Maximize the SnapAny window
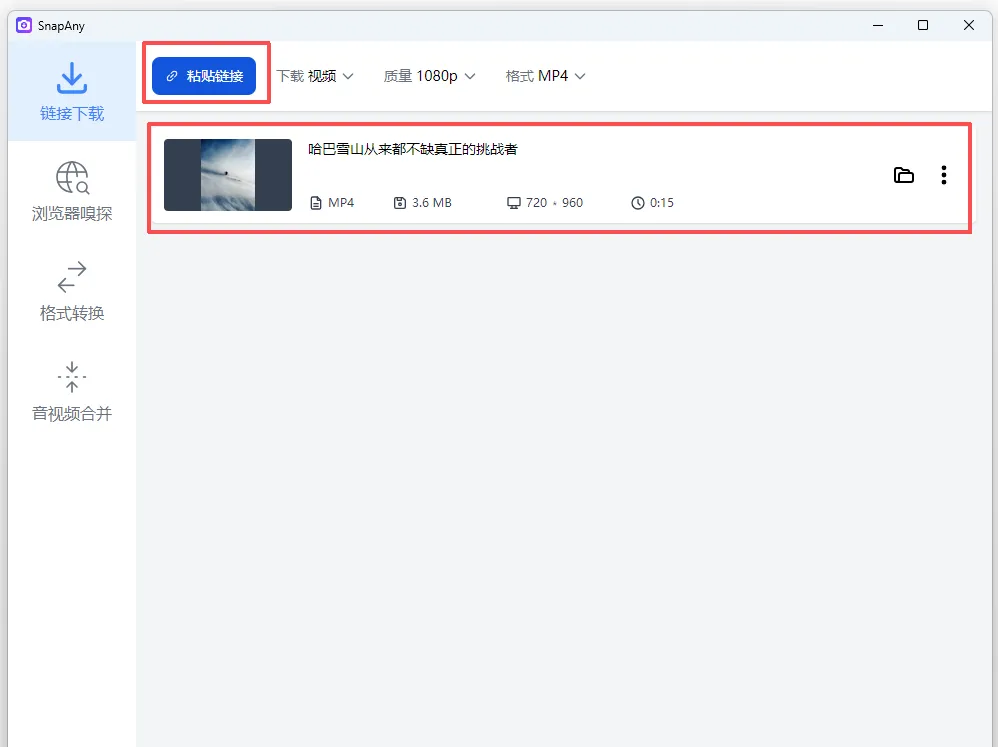The height and width of the screenshot is (747, 998). (x=923, y=25)
